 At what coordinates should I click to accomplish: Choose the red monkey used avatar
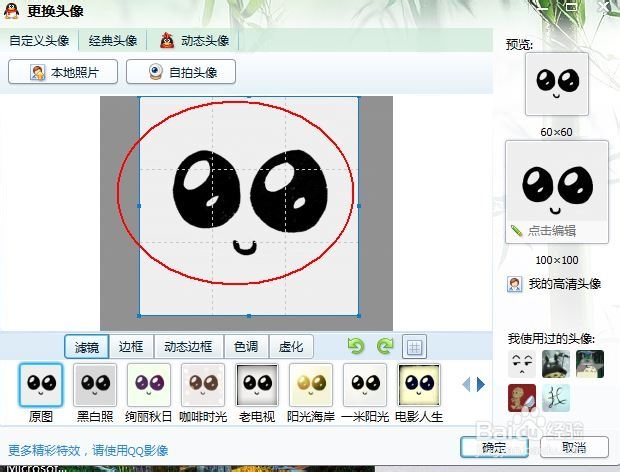pos(522,398)
